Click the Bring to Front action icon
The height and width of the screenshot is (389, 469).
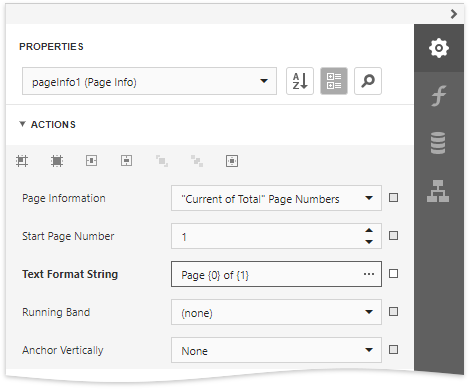pos(162,161)
